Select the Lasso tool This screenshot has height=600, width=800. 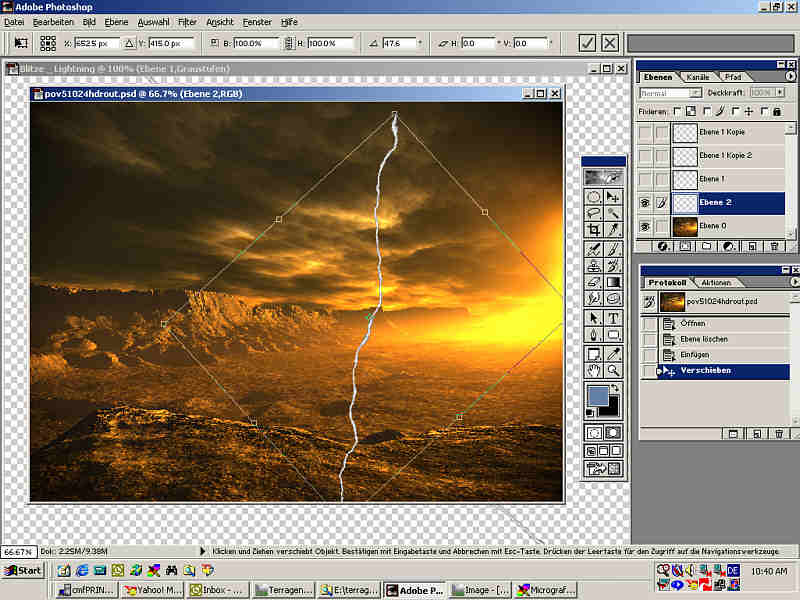click(594, 213)
